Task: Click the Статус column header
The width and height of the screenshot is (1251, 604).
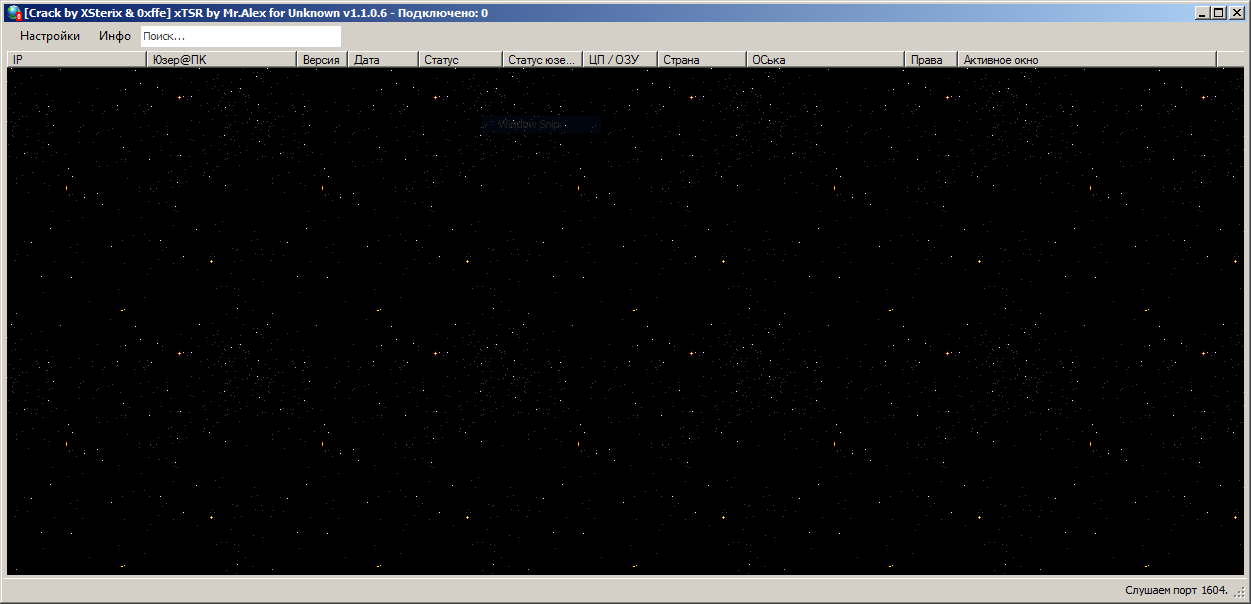Action: [x=460, y=60]
